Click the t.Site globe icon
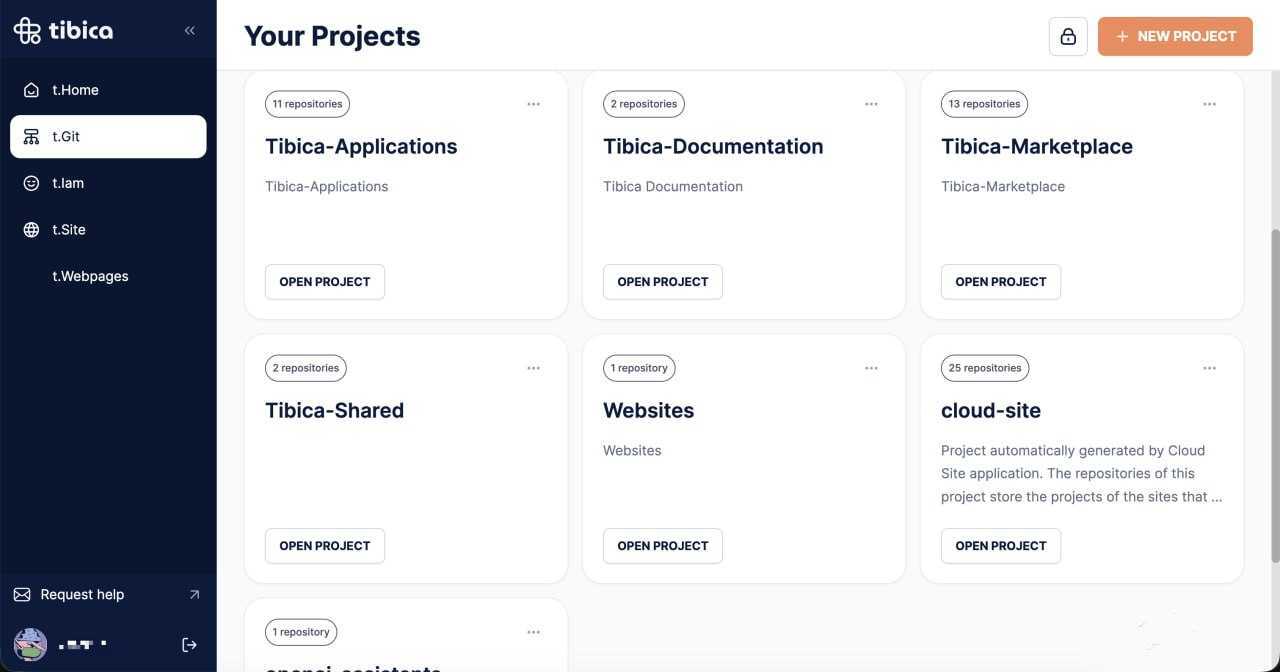Screen dimensions: 1280x672 click(x=32, y=230)
